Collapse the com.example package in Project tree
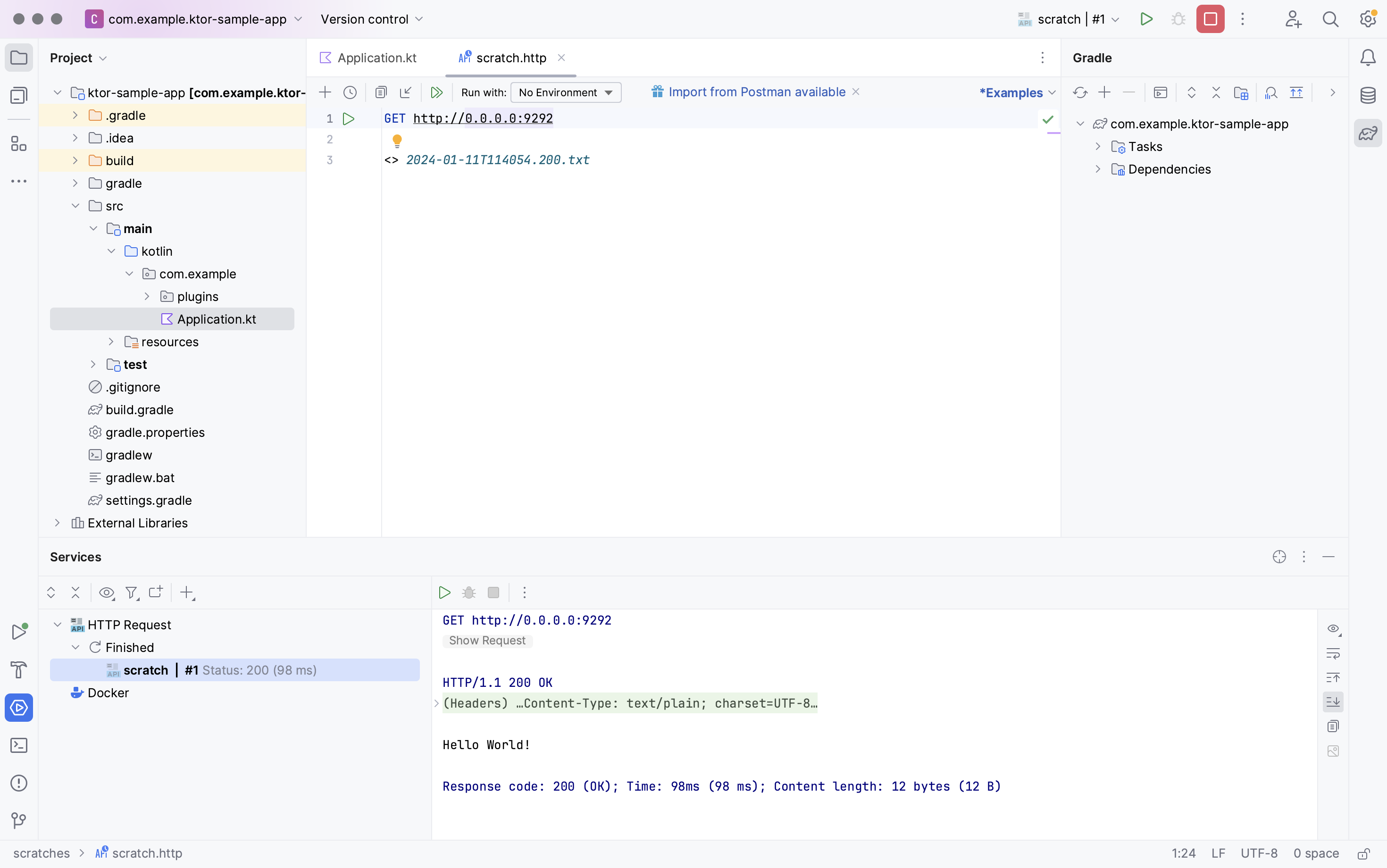The width and height of the screenshot is (1387, 868). pos(129,274)
